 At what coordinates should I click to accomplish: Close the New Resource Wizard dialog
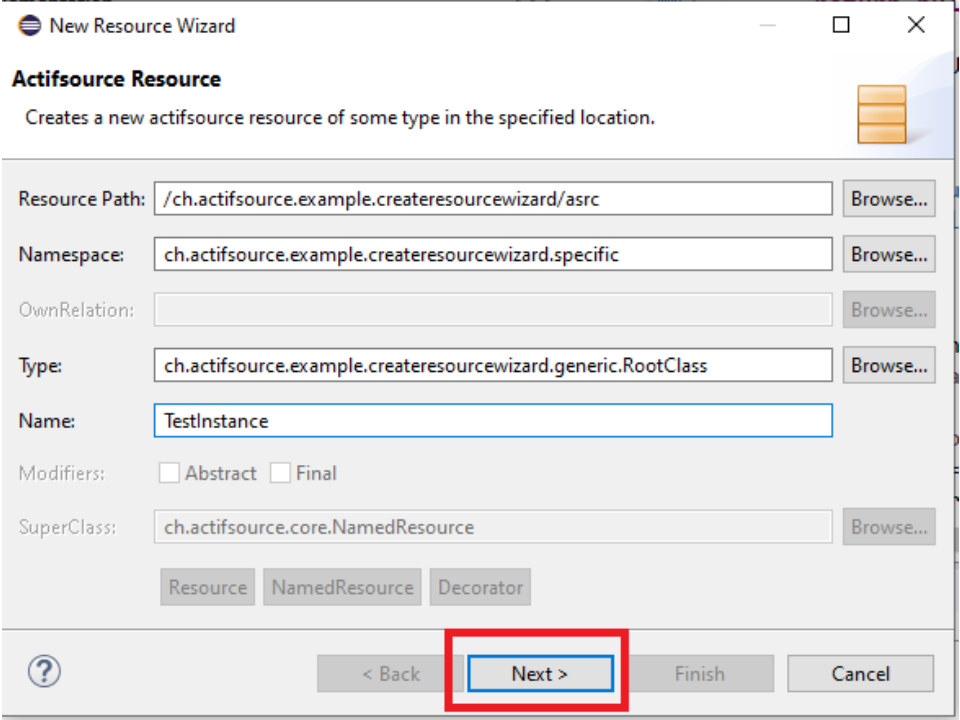tap(916, 25)
